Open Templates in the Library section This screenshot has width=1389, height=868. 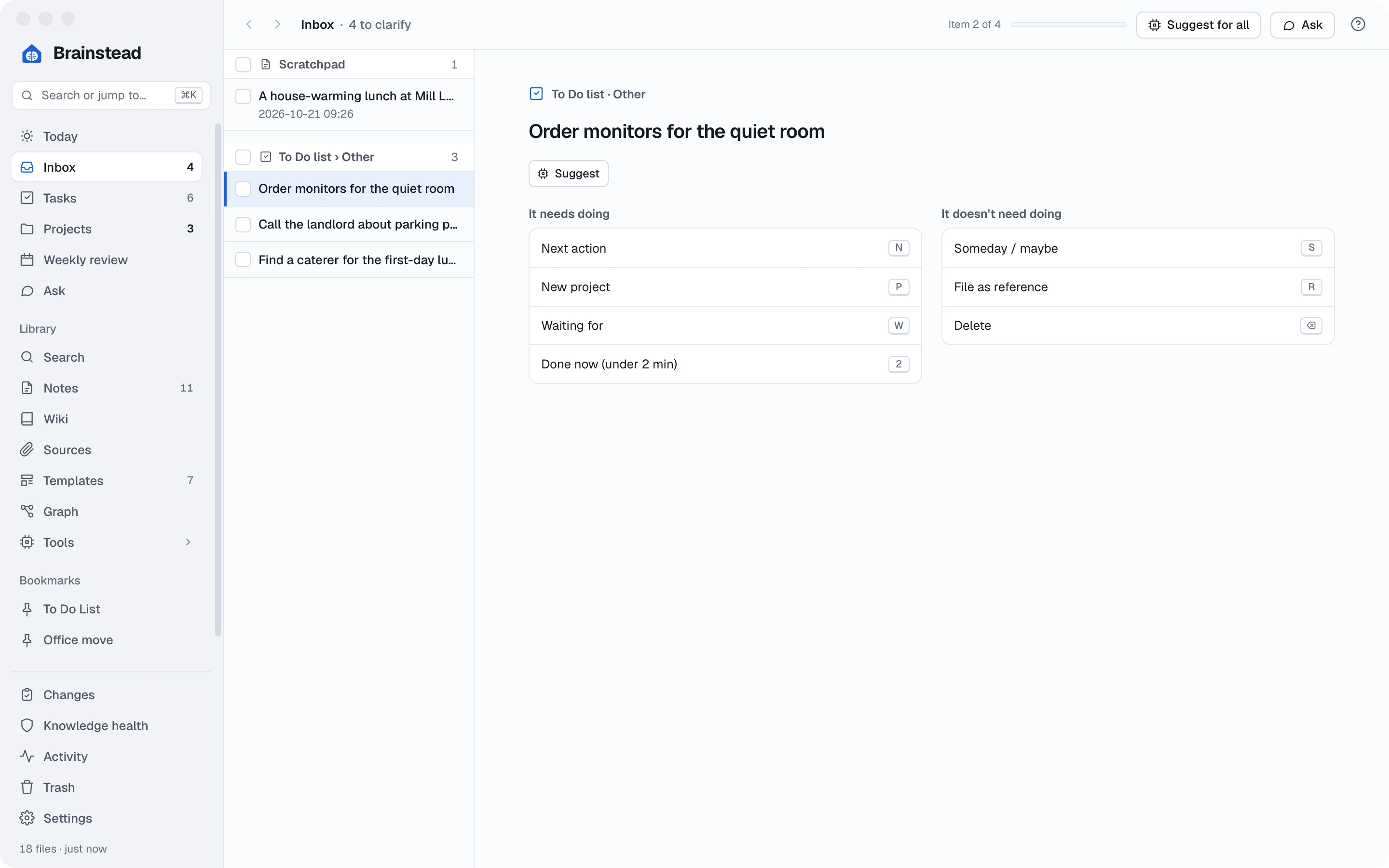[107, 481]
